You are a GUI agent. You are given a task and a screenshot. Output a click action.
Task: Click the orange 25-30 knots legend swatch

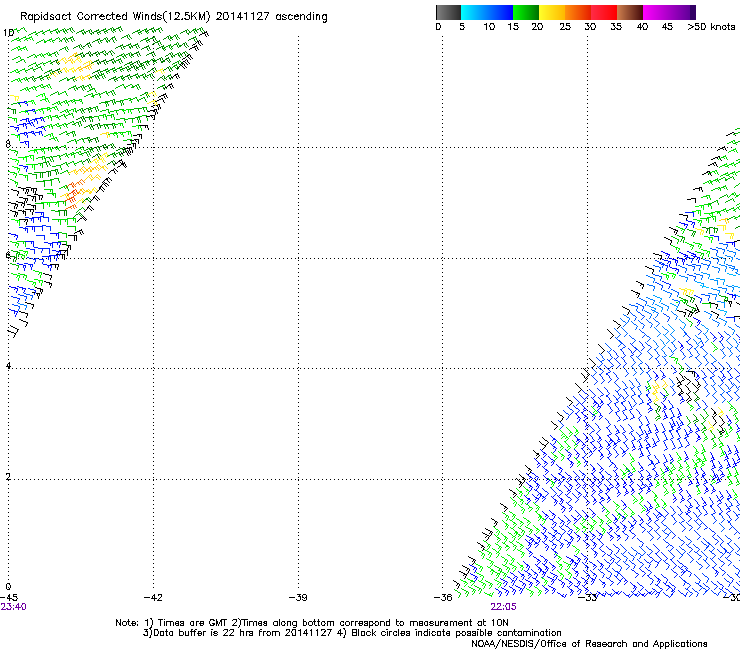tap(578, 12)
